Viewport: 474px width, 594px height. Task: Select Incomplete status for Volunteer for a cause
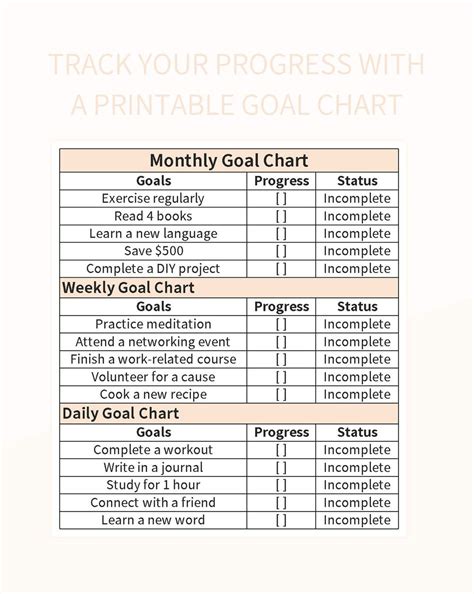click(357, 377)
